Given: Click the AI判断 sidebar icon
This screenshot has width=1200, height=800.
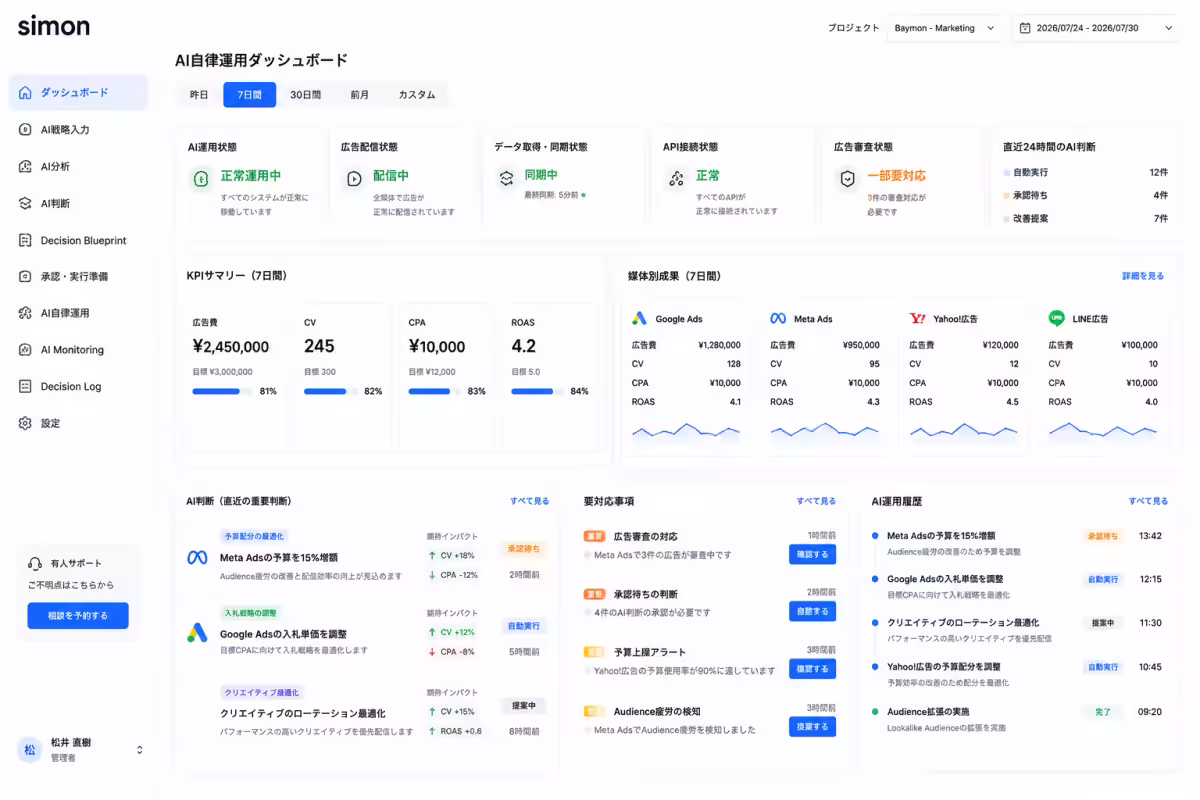Looking at the screenshot, I should click(x=25, y=203).
